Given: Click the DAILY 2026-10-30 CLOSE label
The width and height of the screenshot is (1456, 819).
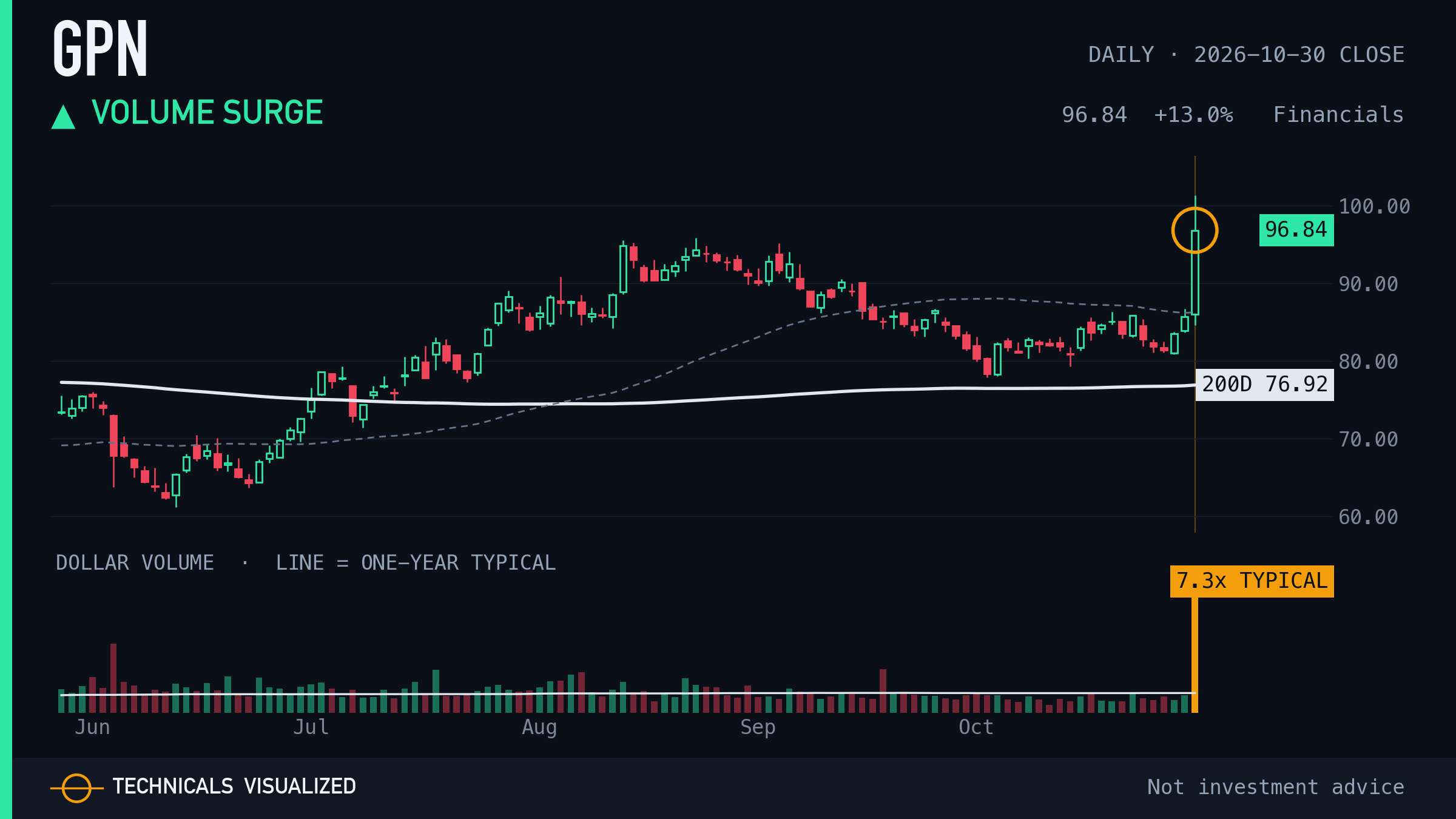Looking at the screenshot, I should (1246, 55).
